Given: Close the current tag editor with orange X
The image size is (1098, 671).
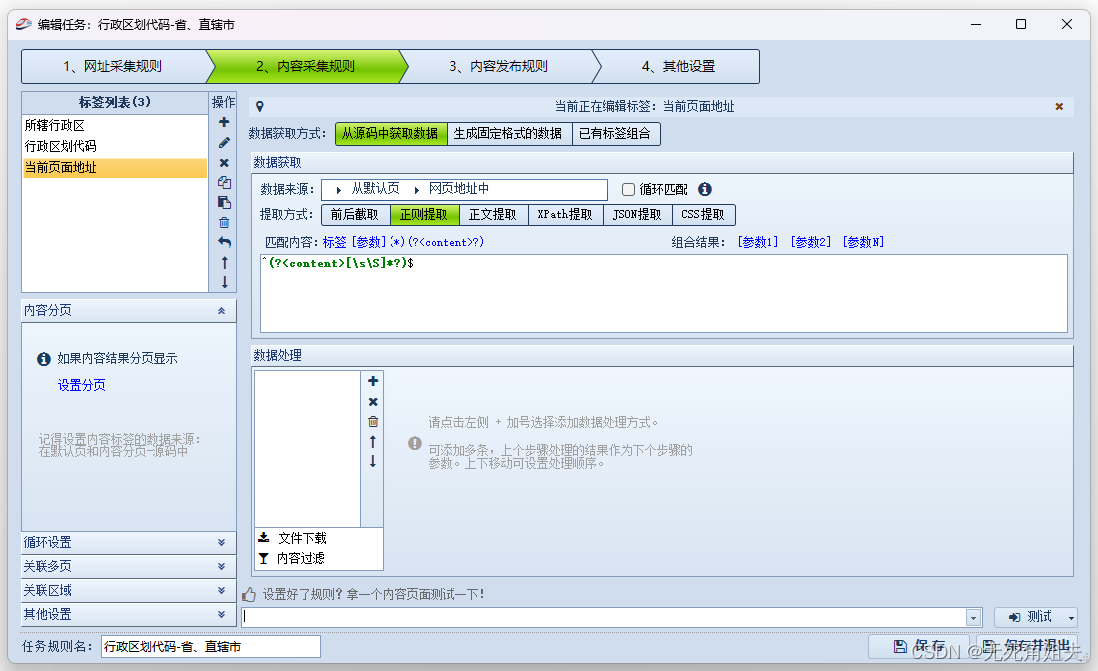Looking at the screenshot, I should [1059, 106].
